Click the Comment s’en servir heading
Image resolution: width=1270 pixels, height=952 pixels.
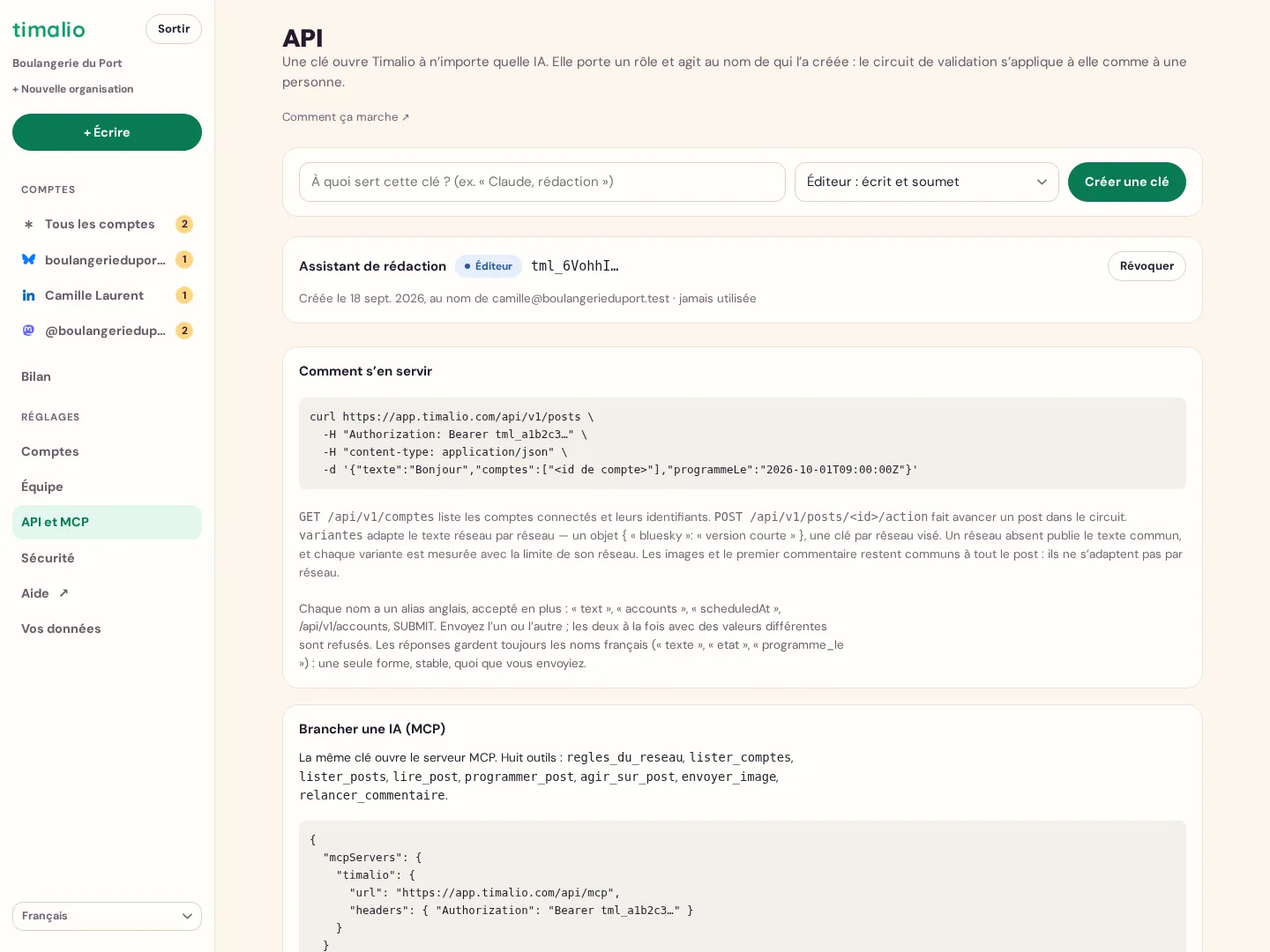click(x=366, y=371)
